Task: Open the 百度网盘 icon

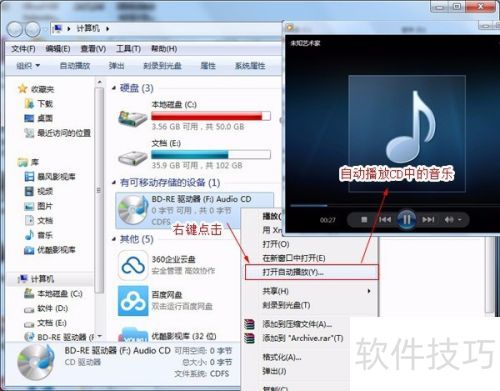Action: tap(133, 301)
